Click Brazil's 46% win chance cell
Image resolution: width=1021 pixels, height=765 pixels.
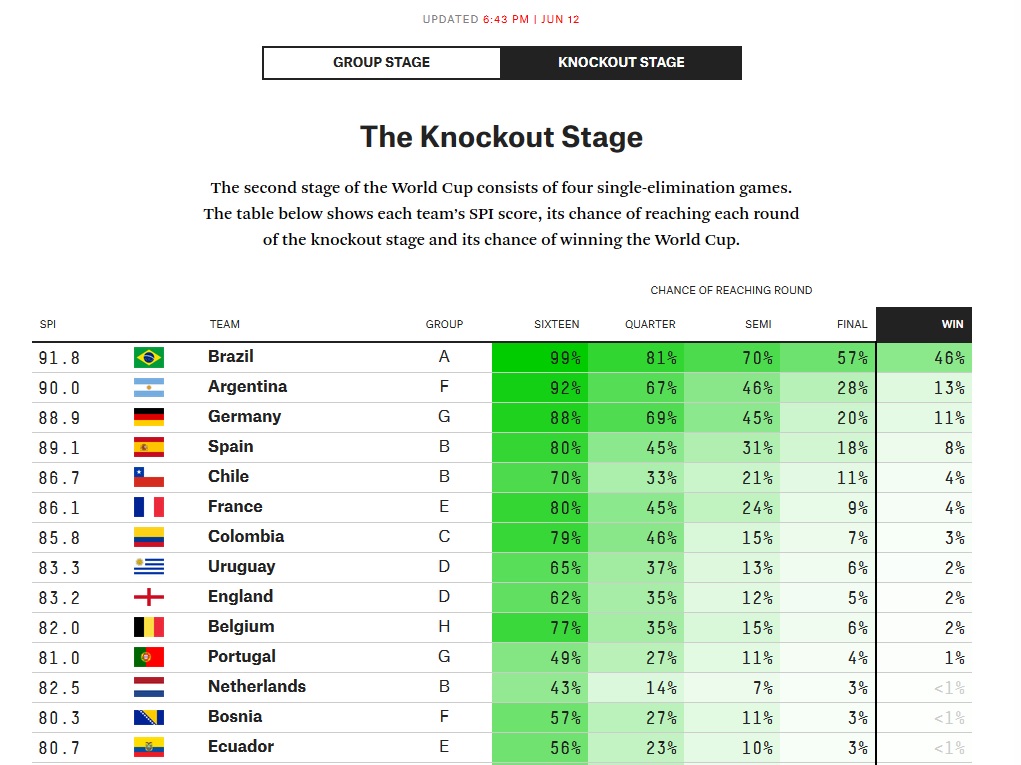pos(924,357)
